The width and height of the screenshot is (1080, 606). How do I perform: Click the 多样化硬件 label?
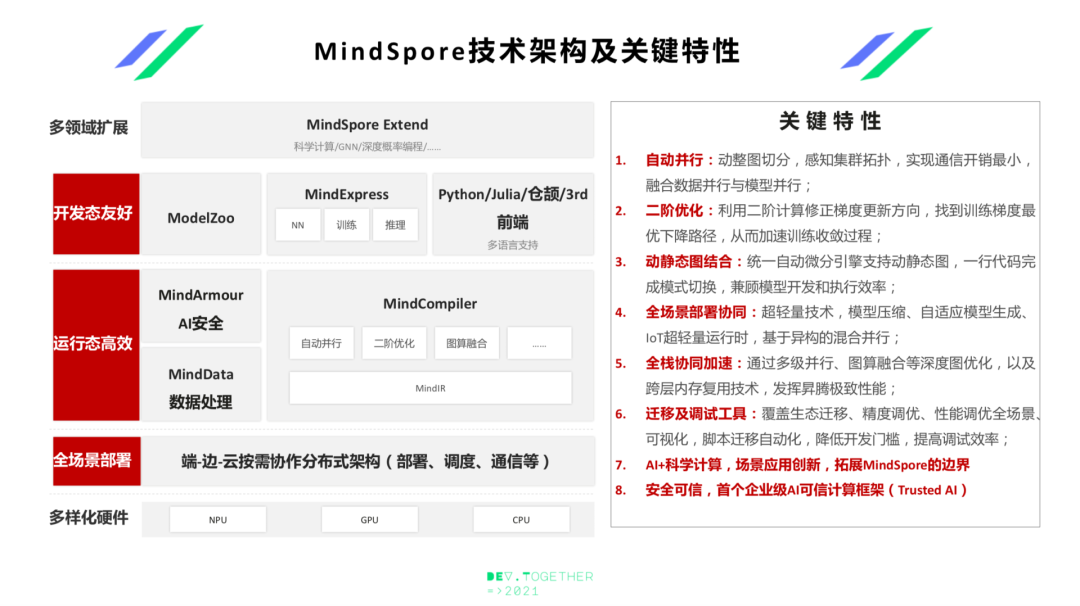coord(88,518)
